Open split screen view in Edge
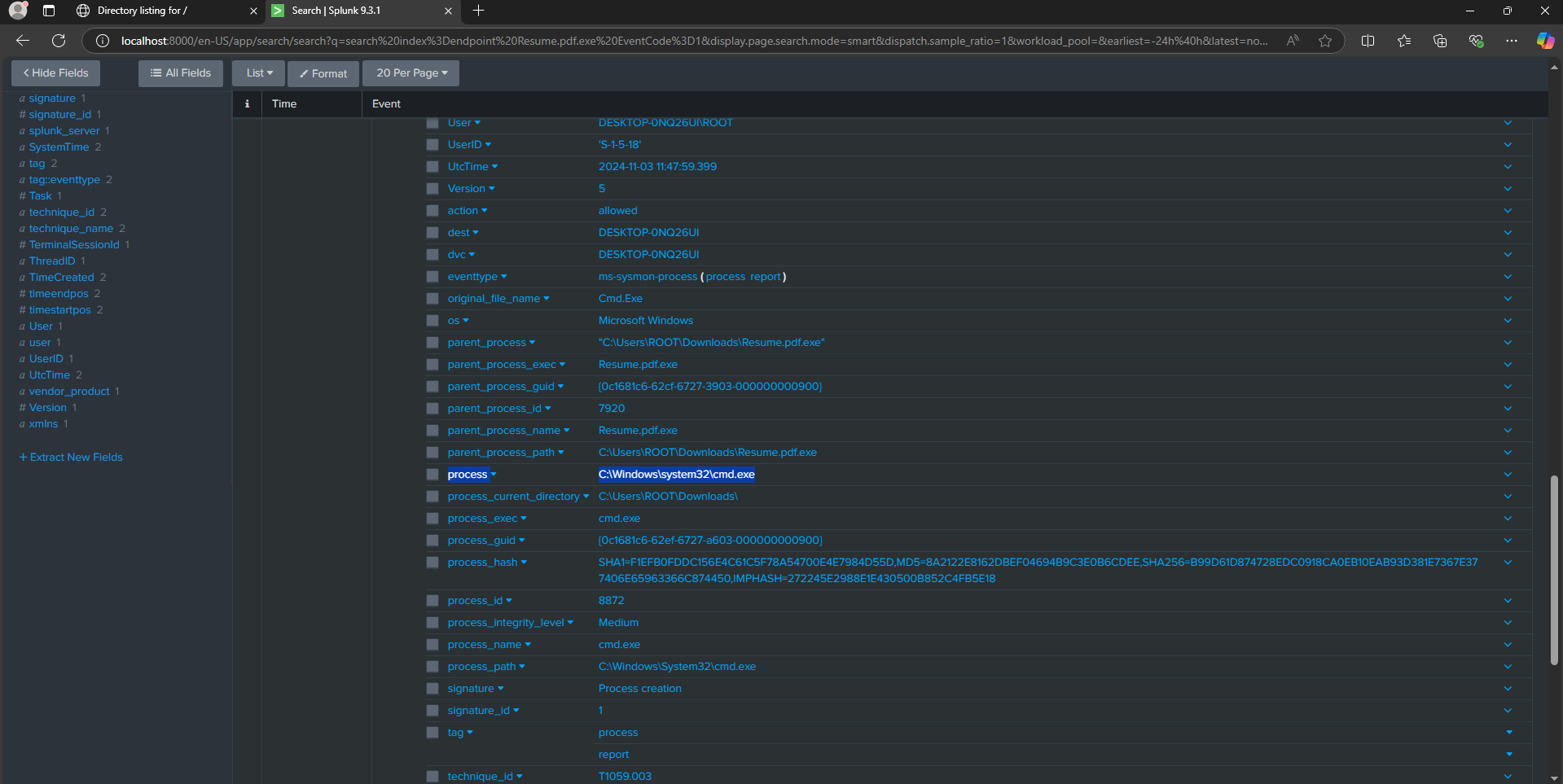 coord(1368,41)
